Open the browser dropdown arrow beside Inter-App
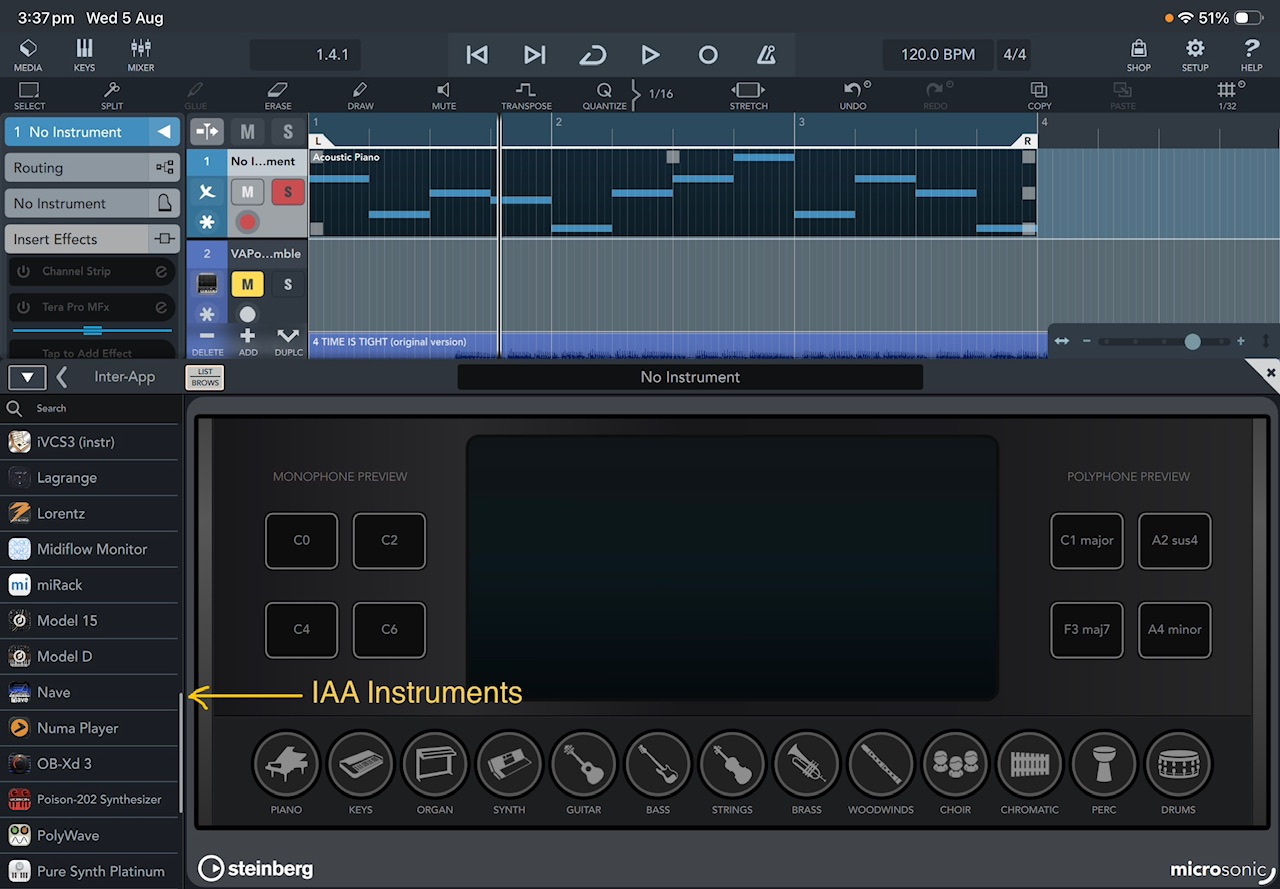This screenshot has height=889, width=1280. (x=27, y=377)
